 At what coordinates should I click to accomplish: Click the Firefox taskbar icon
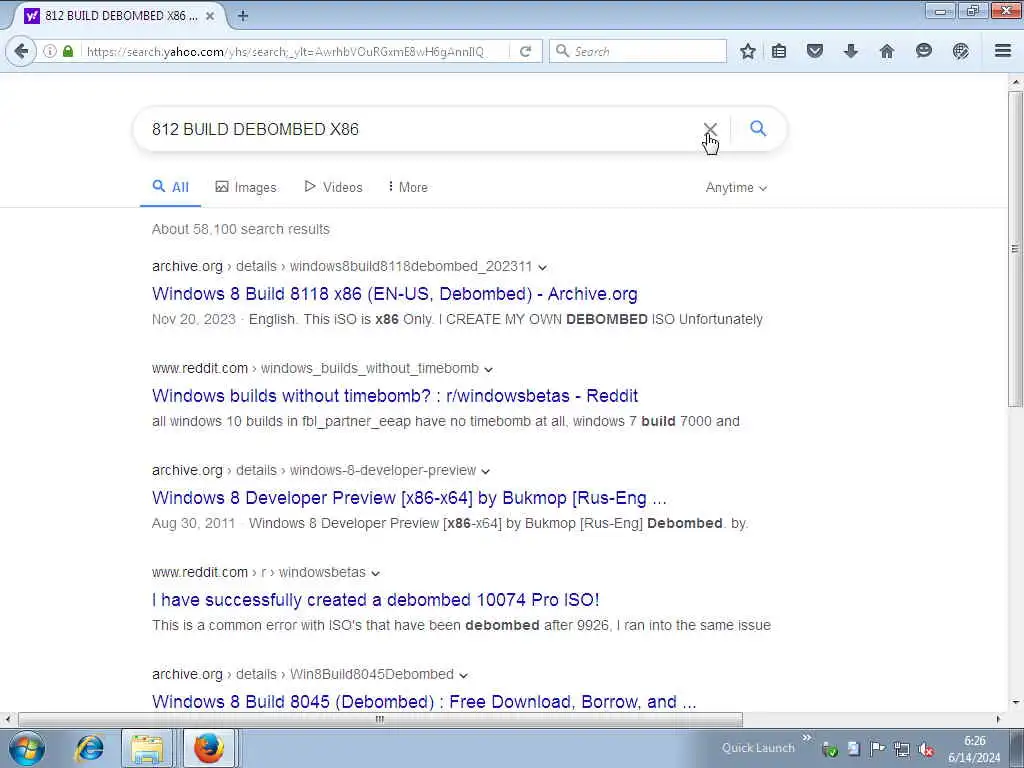pos(208,748)
